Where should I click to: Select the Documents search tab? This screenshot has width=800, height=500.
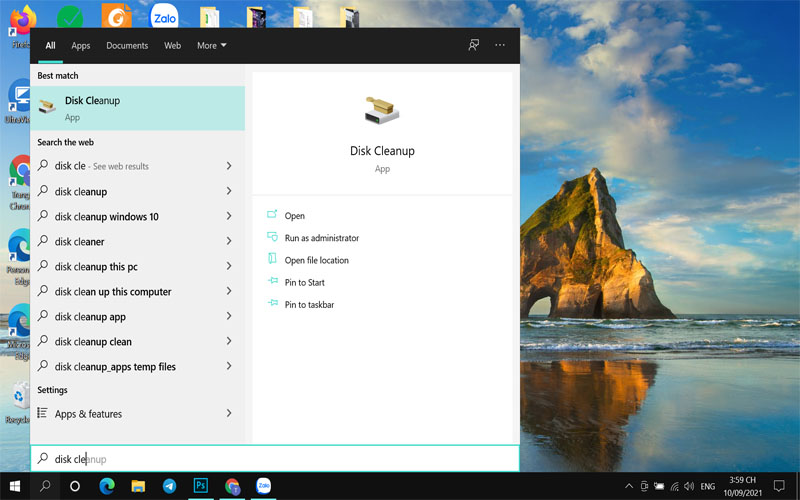click(x=127, y=45)
